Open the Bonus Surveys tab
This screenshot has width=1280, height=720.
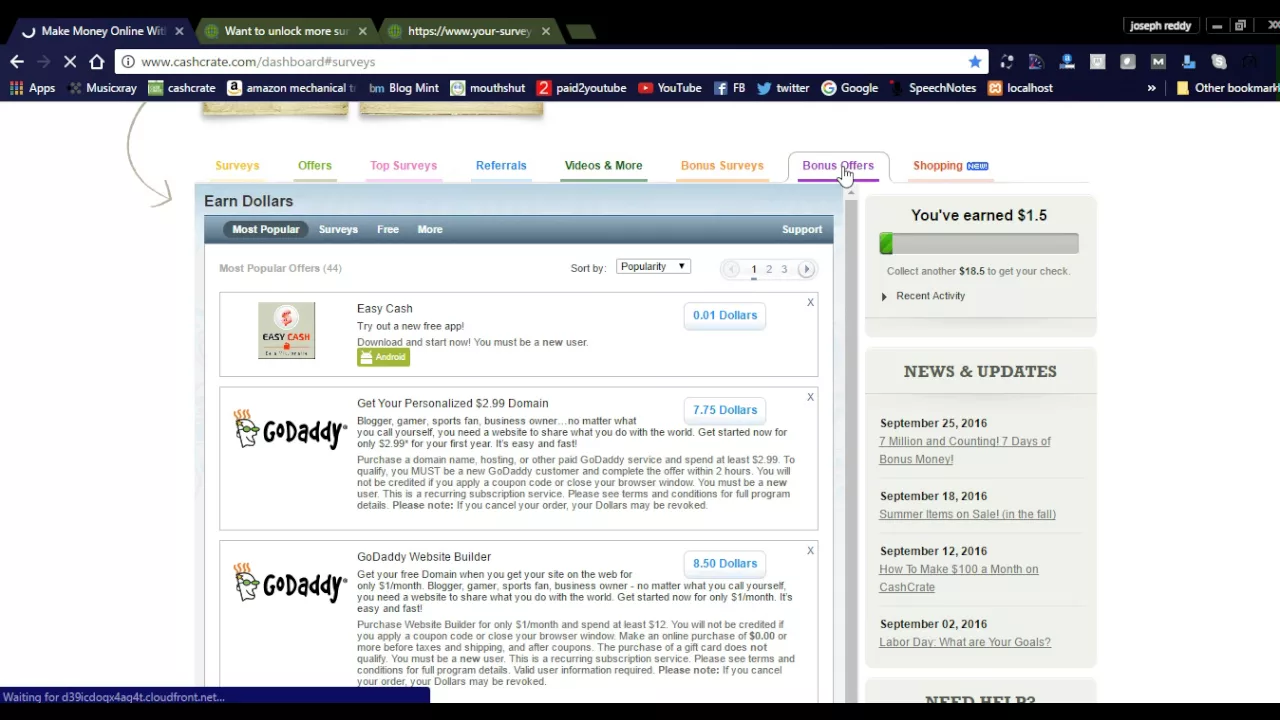click(722, 166)
